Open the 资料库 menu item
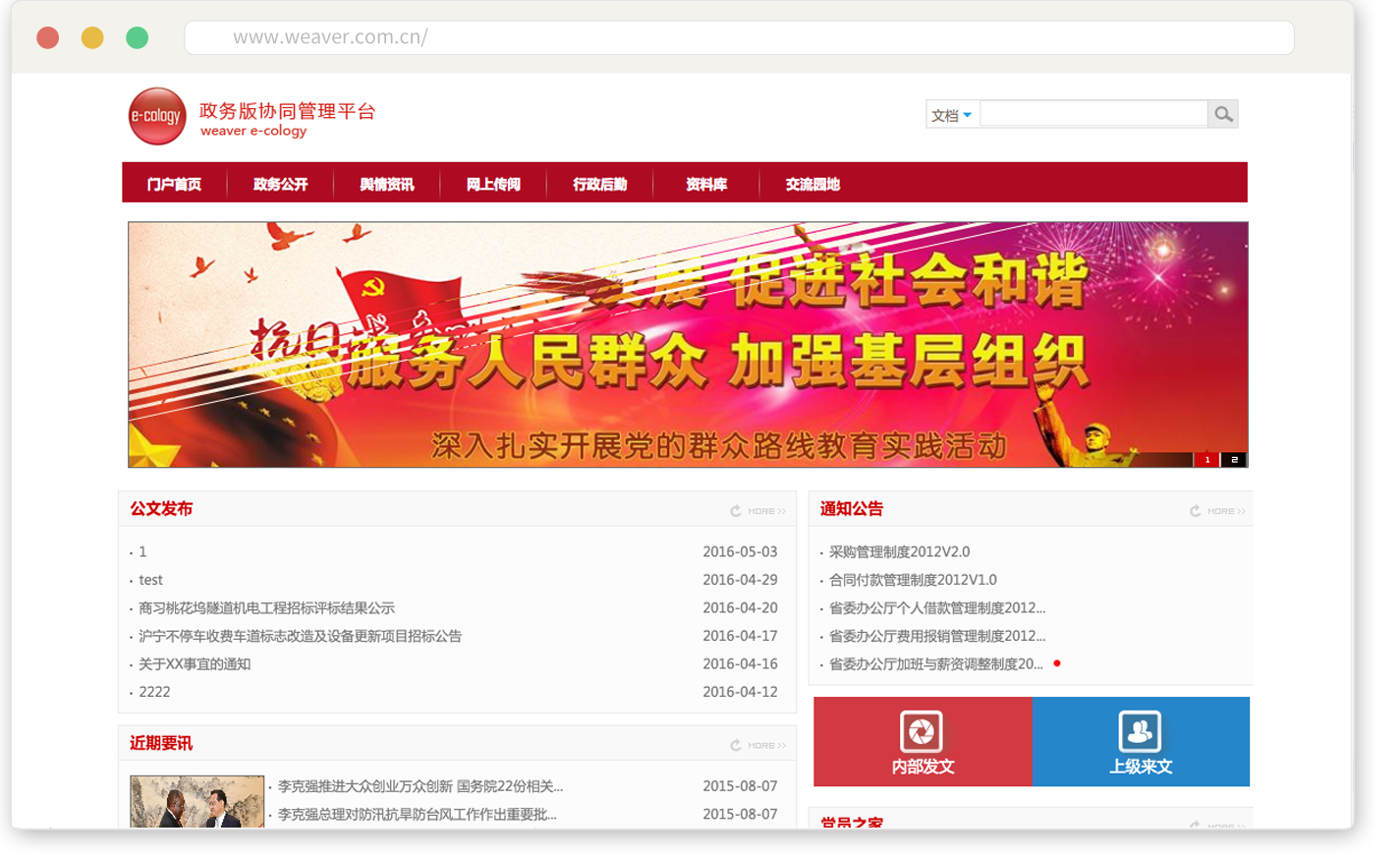The height and width of the screenshot is (860, 1400). (x=706, y=184)
